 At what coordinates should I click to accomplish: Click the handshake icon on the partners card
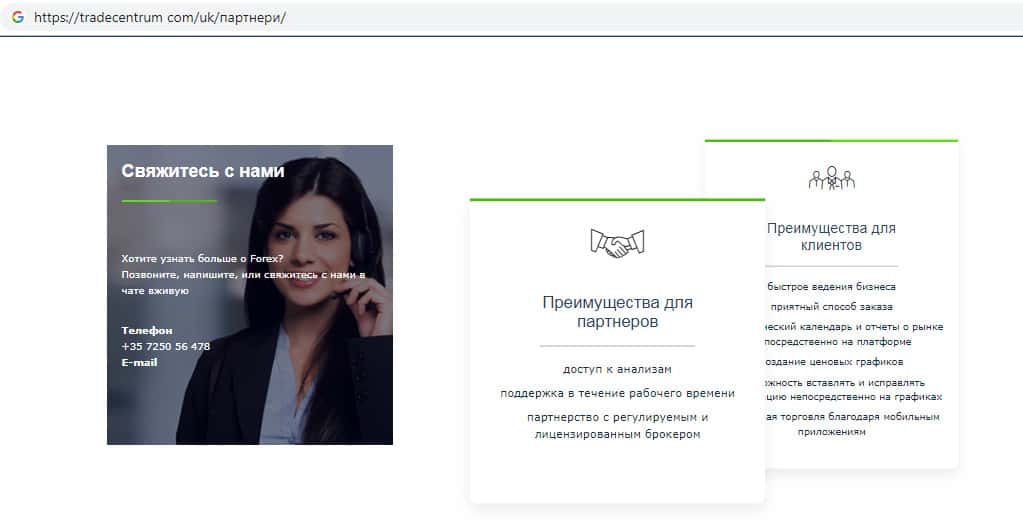617,243
